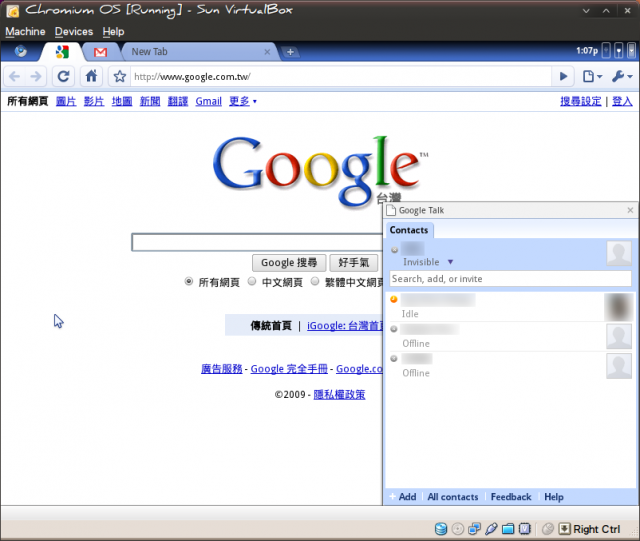Open a new tab with plus button
The width and height of the screenshot is (640, 541).
[290, 52]
